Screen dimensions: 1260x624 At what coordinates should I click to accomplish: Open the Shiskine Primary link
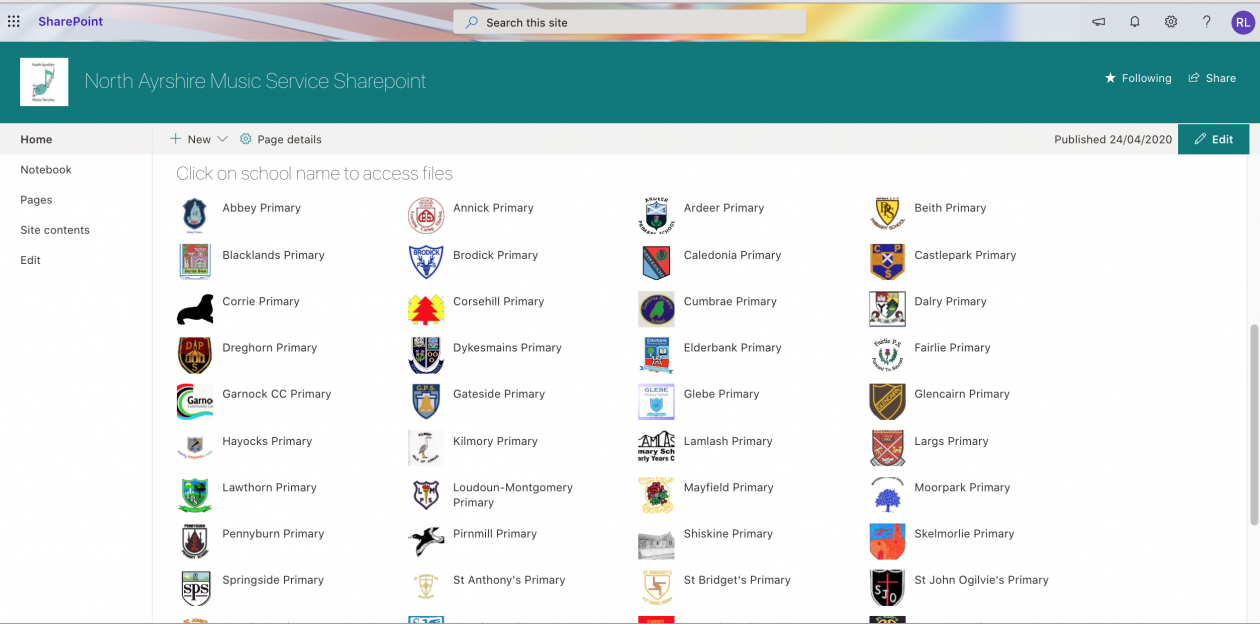pos(728,534)
